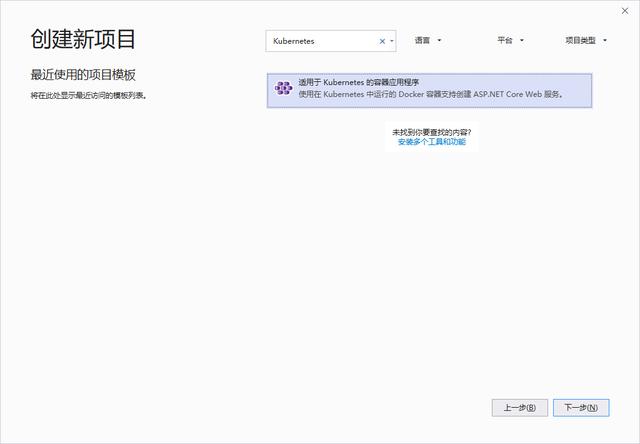Image resolution: width=640 pixels, height=444 pixels.
Task: Click the 未找到你要查找的内容? text
Action: point(432,132)
